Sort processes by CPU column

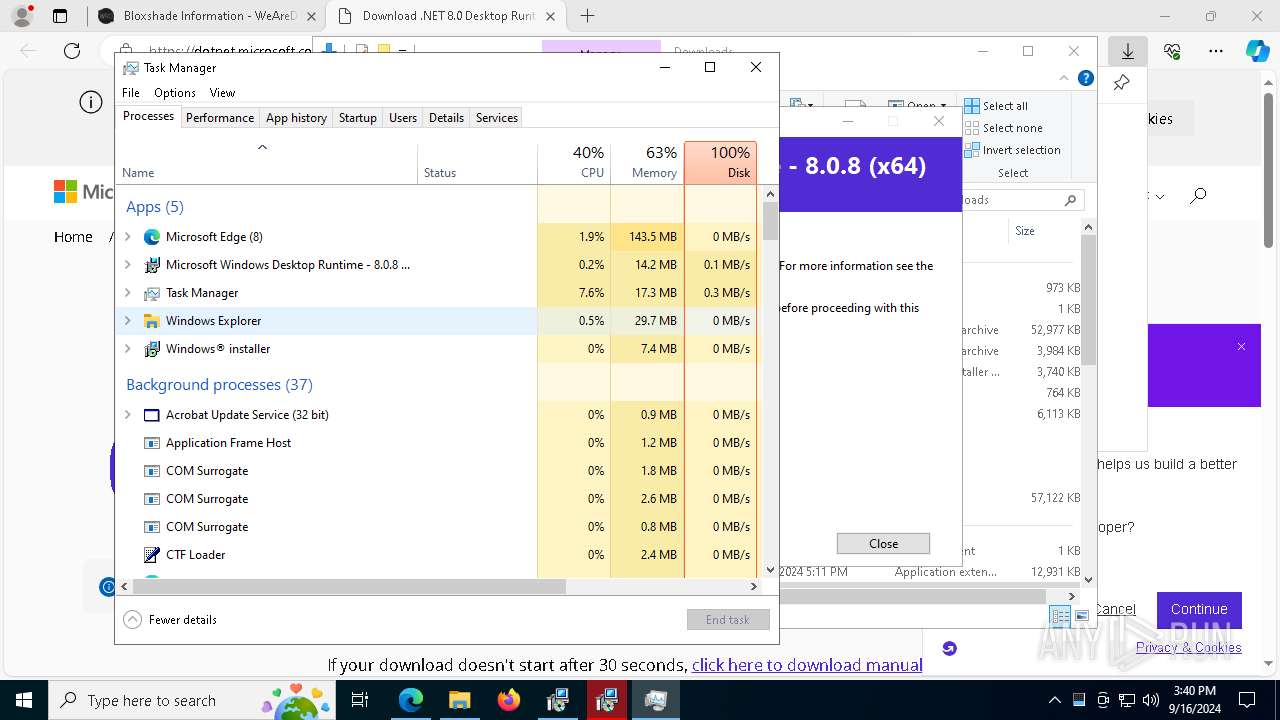coord(574,162)
